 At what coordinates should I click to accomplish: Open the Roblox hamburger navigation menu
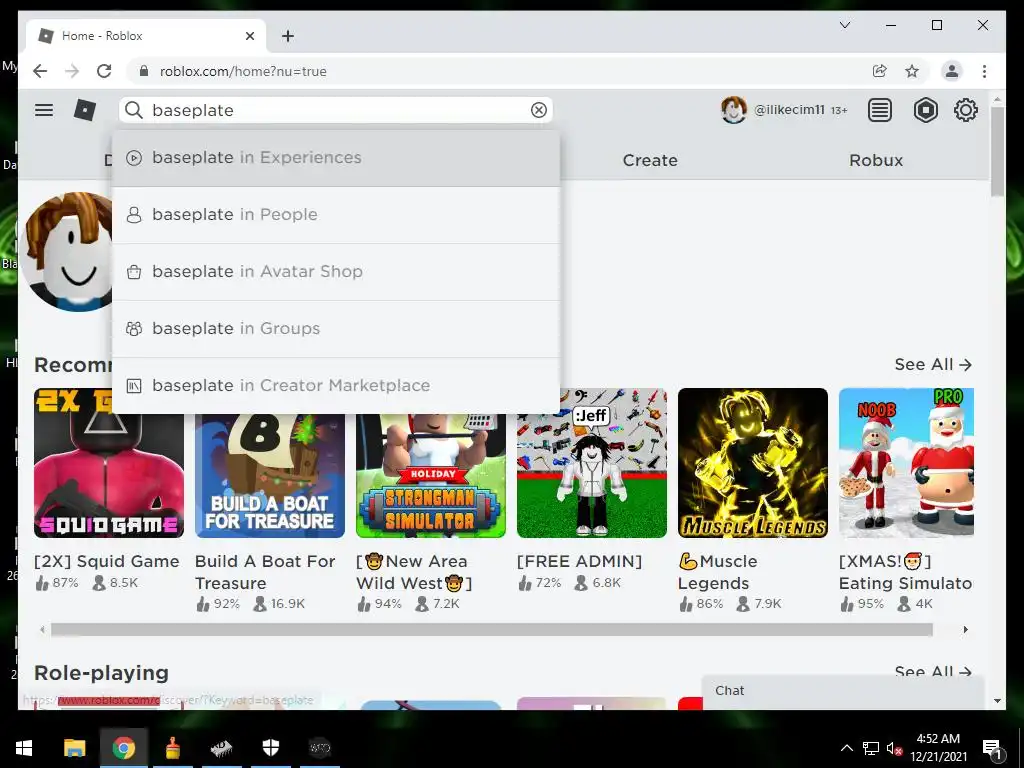[x=44, y=110]
